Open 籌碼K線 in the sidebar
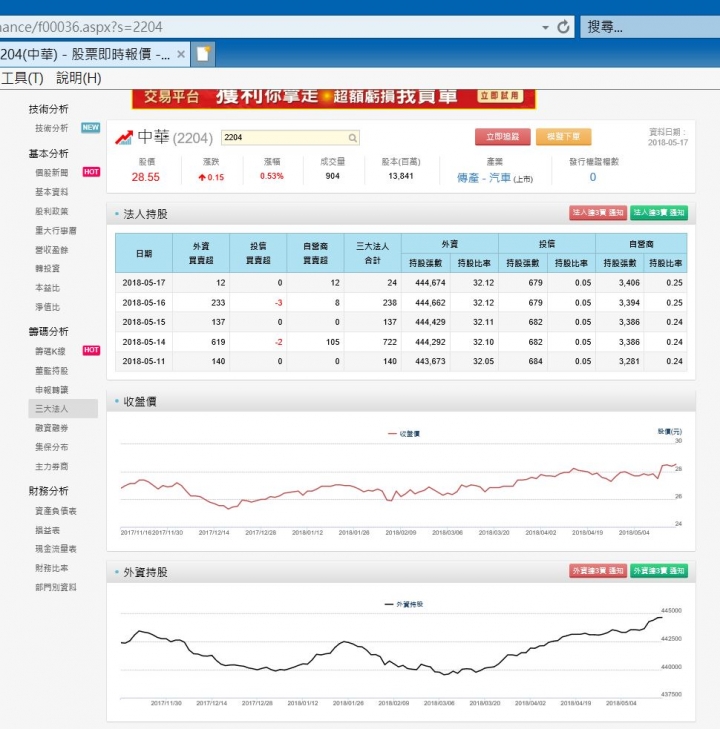Image resolution: width=720 pixels, height=729 pixels. tap(50, 351)
